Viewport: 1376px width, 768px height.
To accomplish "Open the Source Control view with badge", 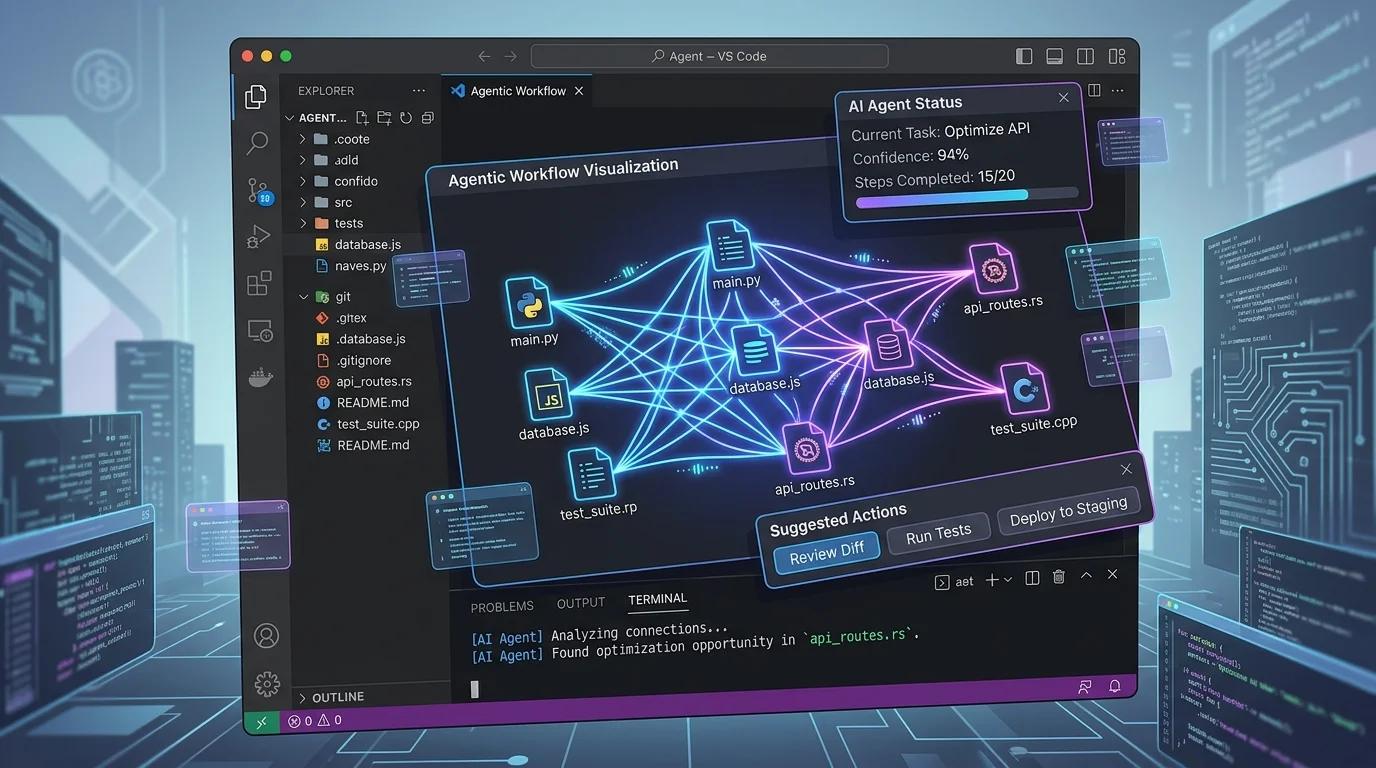I will tap(259, 191).
